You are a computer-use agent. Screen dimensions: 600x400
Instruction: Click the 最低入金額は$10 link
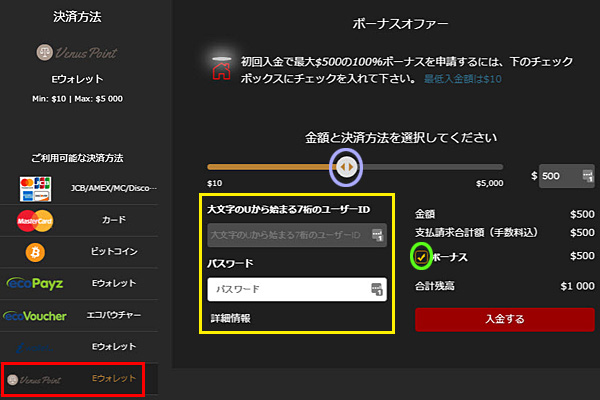(x=463, y=79)
